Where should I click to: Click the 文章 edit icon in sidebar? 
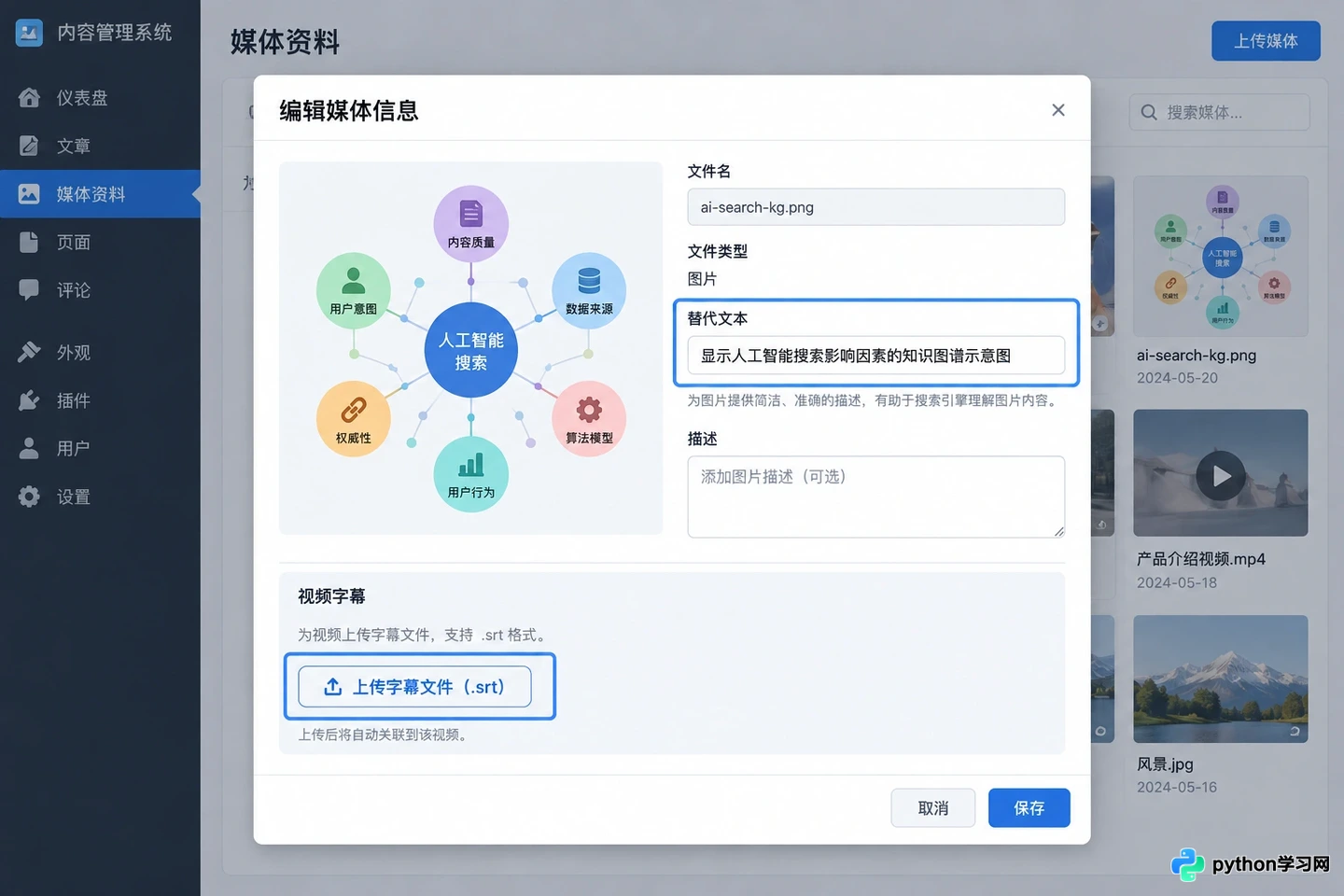[29, 146]
